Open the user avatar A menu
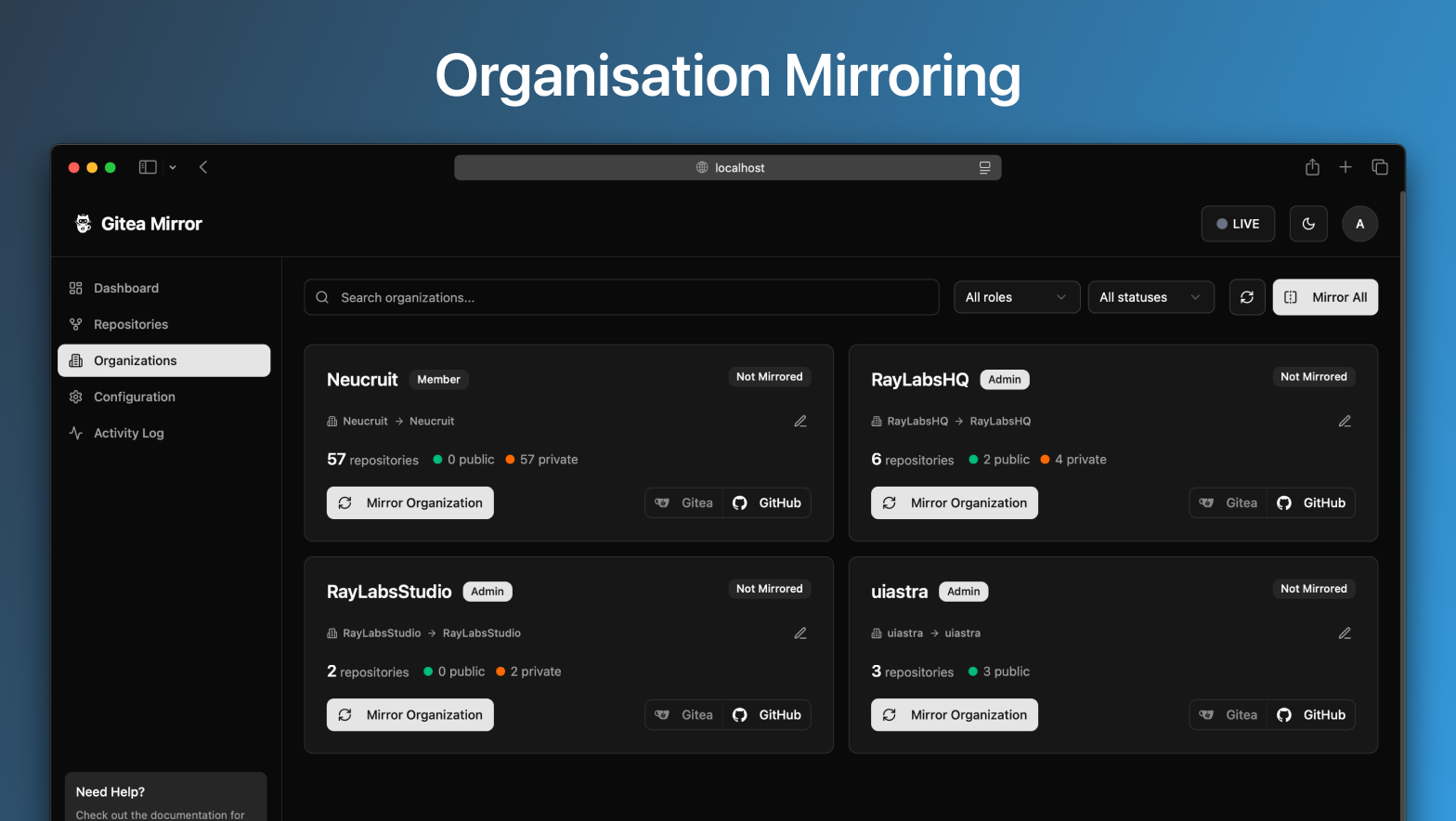Viewport: 1456px width, 821px height. click(1359, 224)
